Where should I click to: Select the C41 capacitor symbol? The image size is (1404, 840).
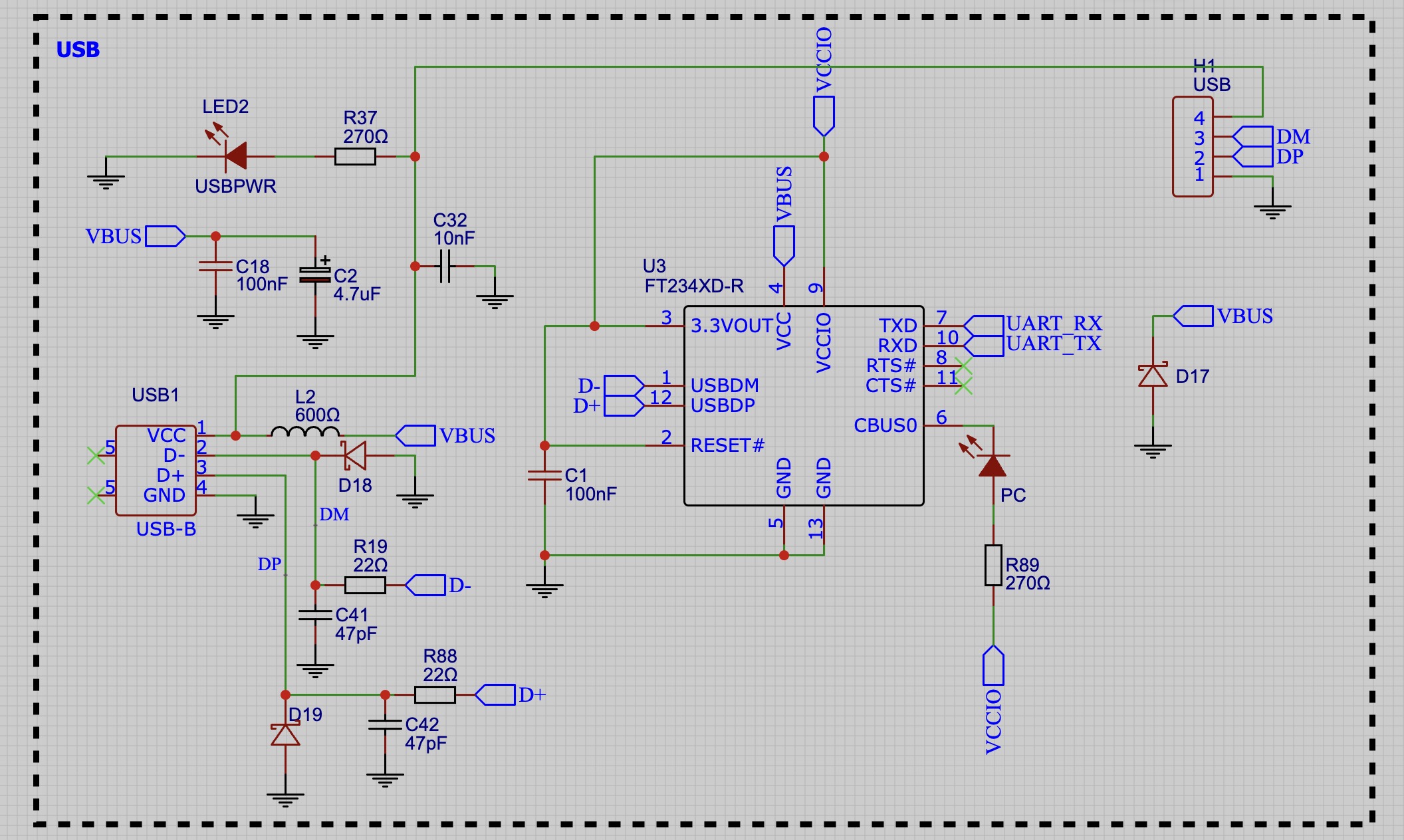click(315, 615)
